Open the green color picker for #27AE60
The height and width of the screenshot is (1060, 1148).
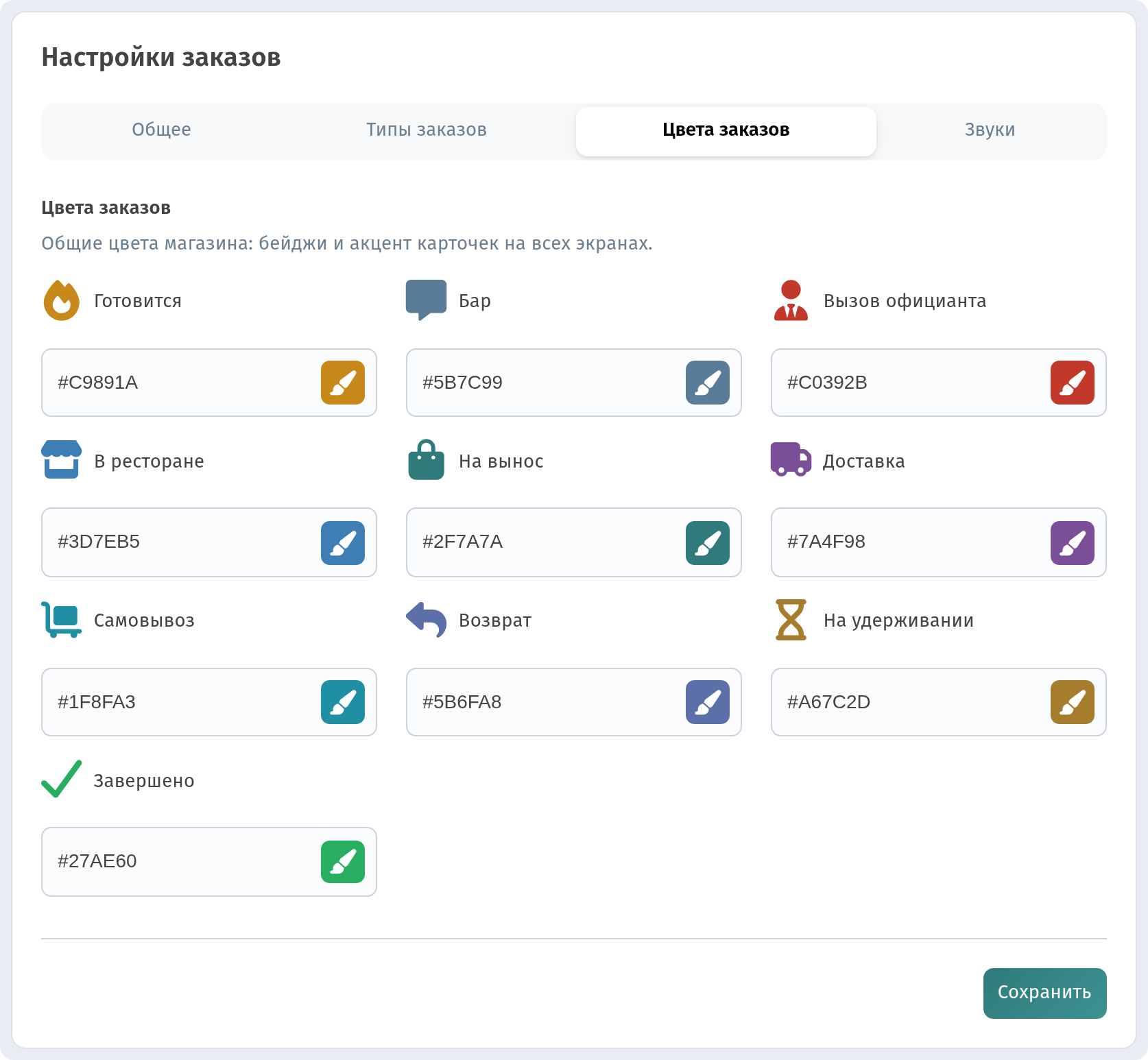pyautogui.click(x=343, y=861)
